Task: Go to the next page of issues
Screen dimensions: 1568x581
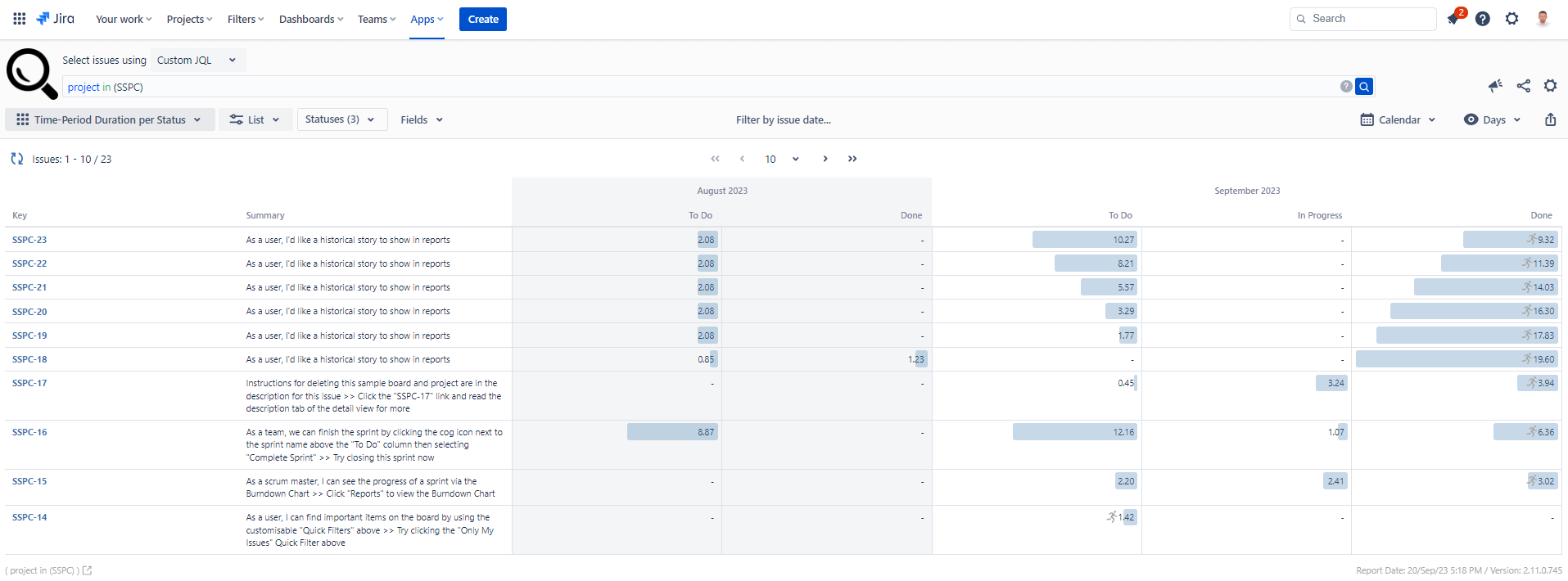Action: pyautogui.click(x=825, y=159)
